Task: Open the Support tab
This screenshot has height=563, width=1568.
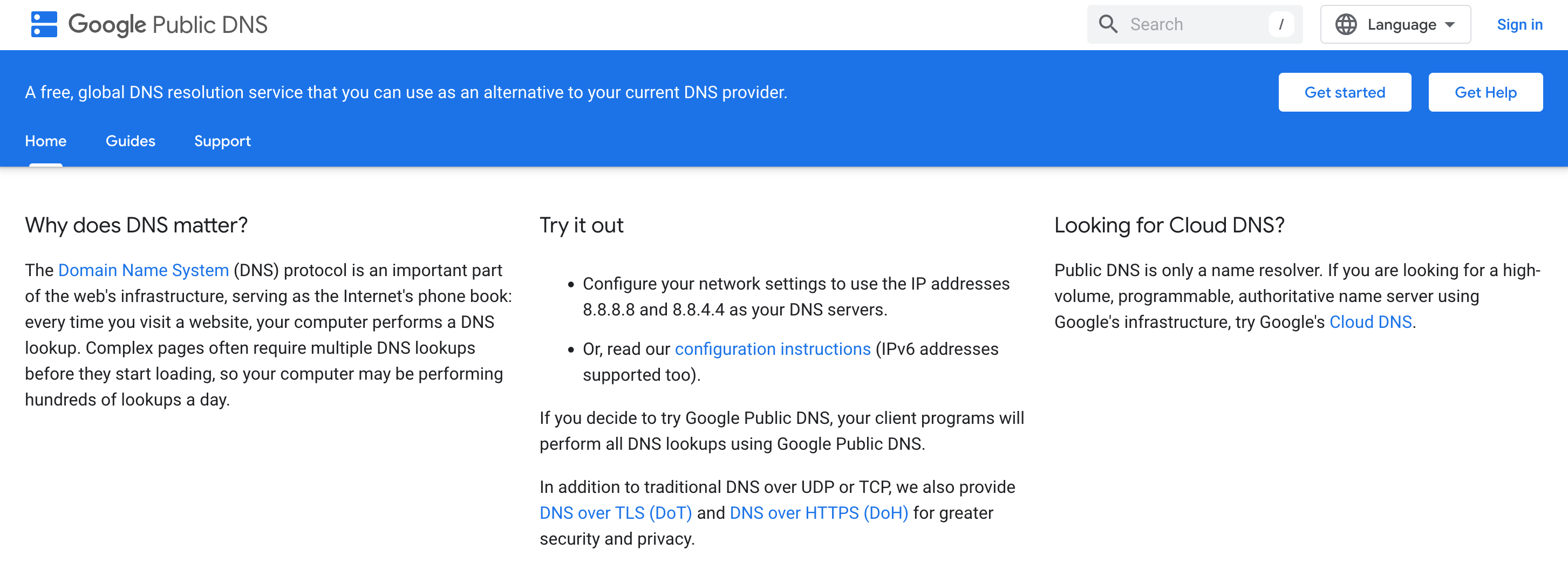Action: pos(222,141)
